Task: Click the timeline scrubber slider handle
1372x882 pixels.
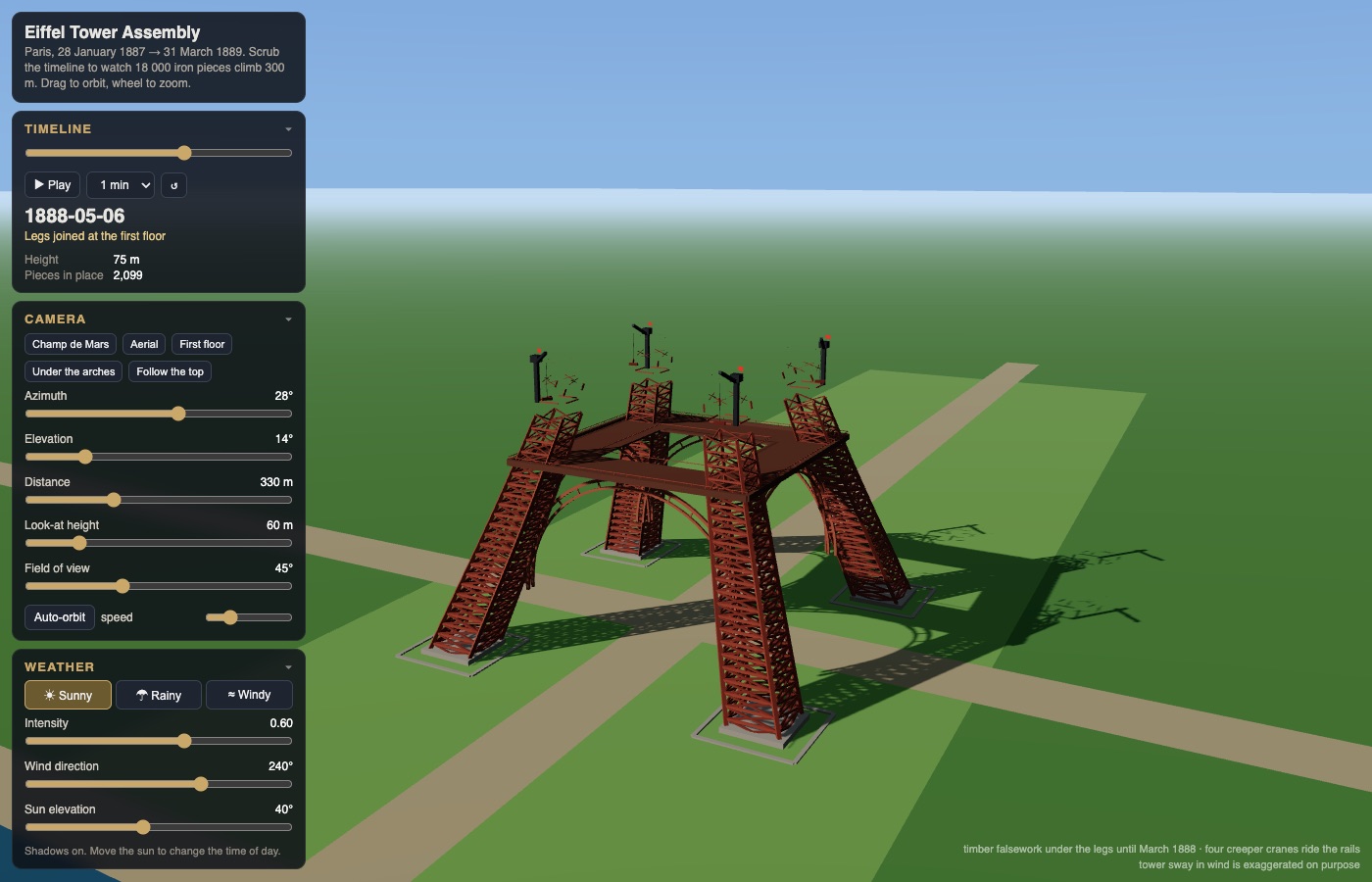Action: [184, 153]
